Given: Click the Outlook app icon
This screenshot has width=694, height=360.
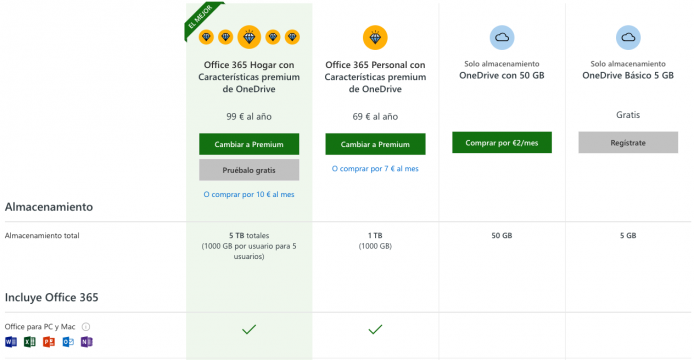Looking at the screenshot, I should coord(68,342).
